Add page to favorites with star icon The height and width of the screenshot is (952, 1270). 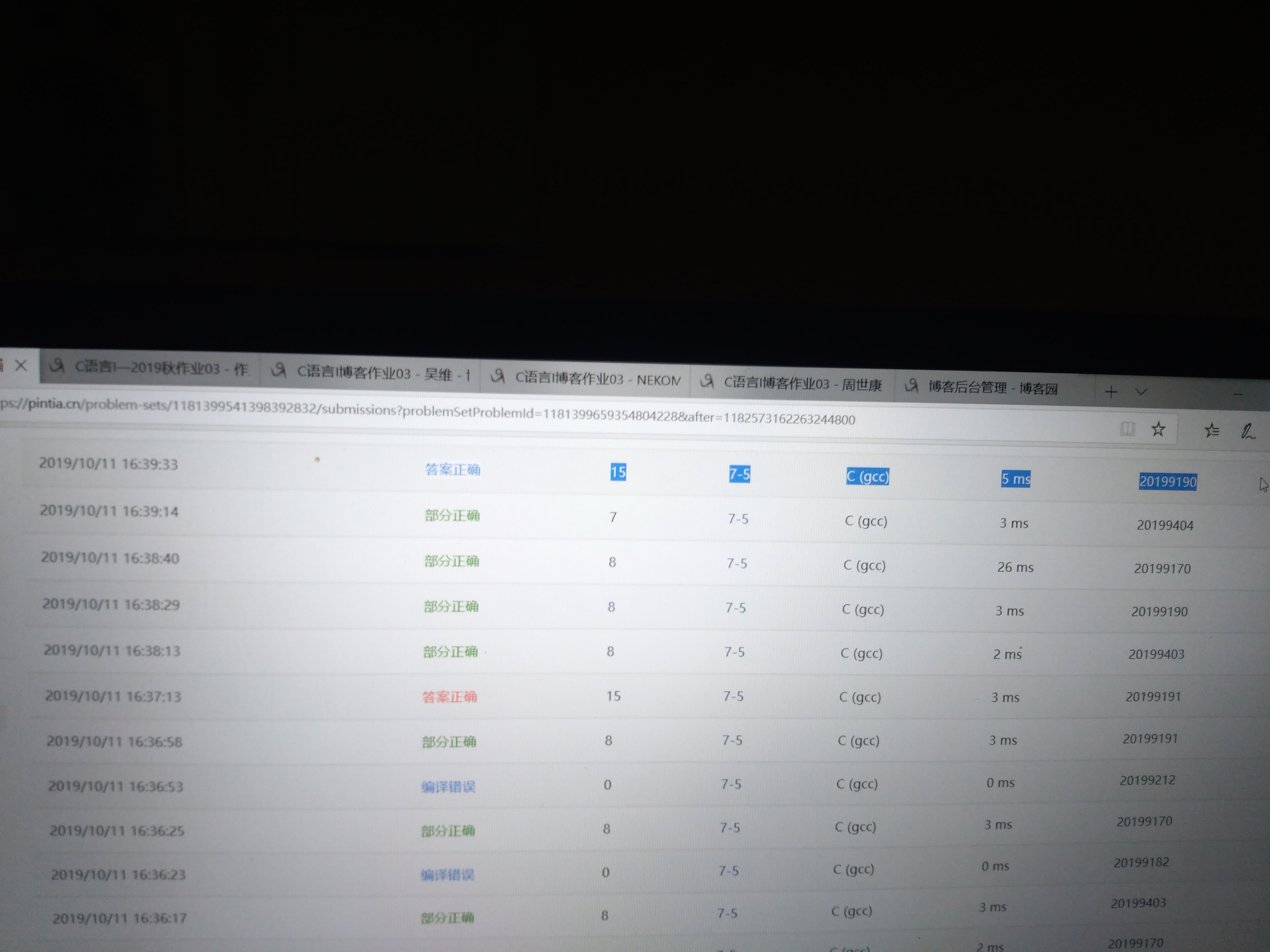1158,429
